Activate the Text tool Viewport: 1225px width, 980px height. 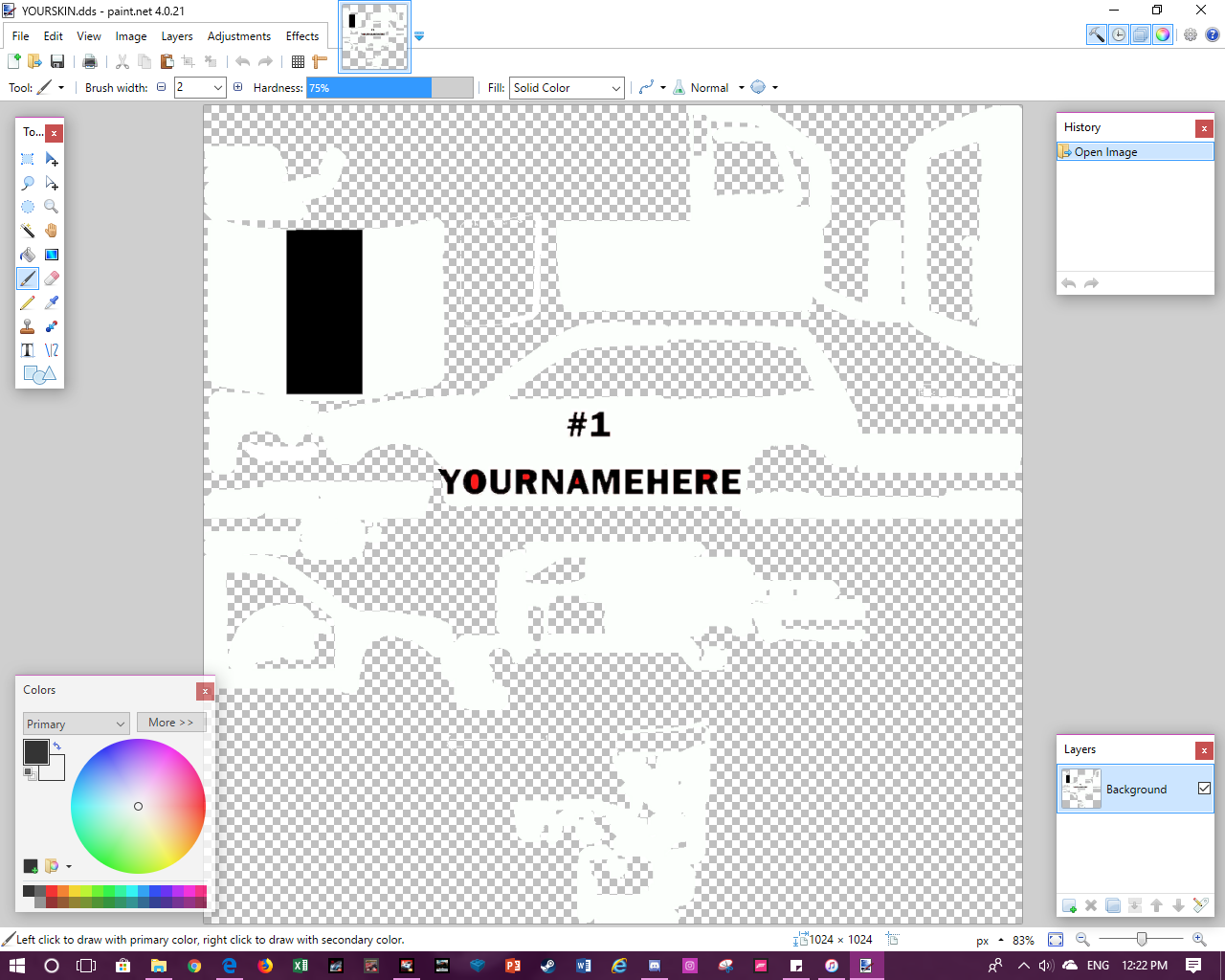coord(28,350)
